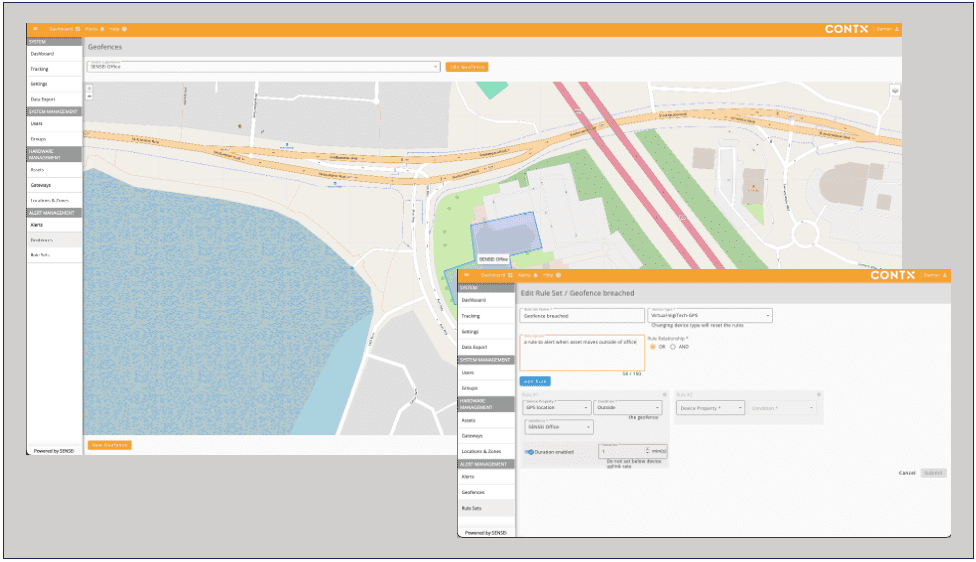Select the OR rule relationship option

tap(654, 347)
